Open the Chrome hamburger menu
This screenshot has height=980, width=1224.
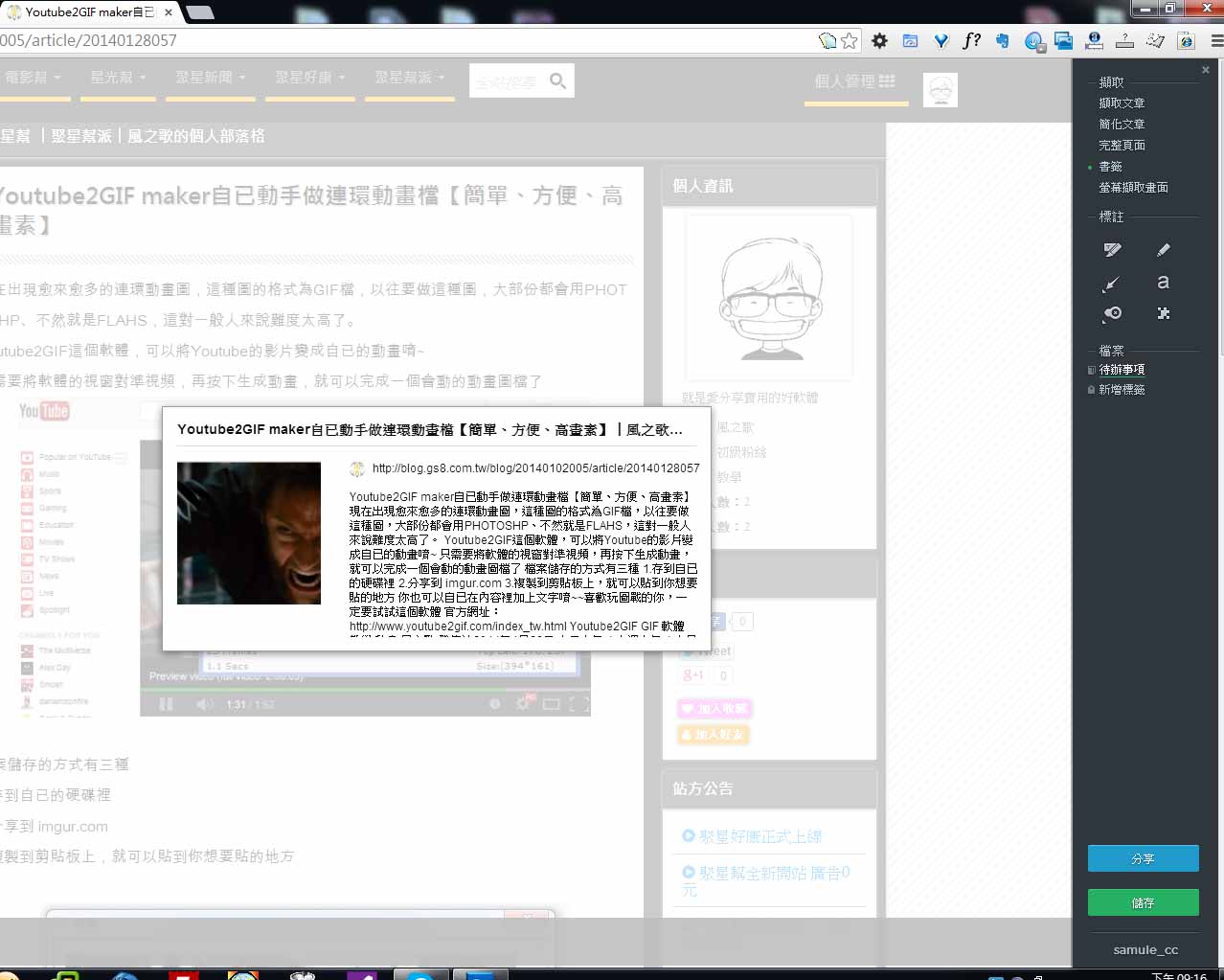pyautogui.click(x=1216, y=40)
